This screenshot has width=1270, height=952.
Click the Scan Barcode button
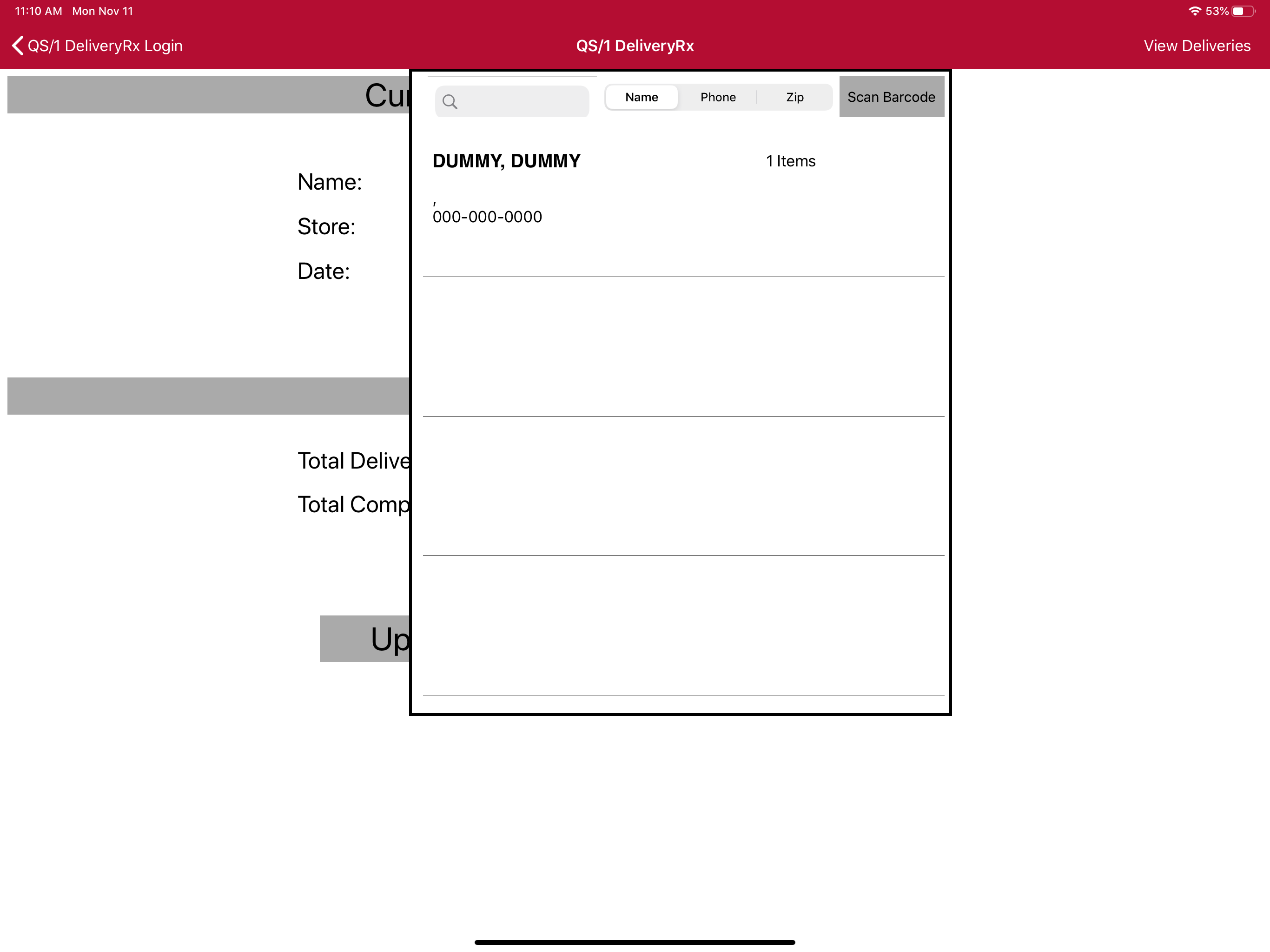coord(892,97)
